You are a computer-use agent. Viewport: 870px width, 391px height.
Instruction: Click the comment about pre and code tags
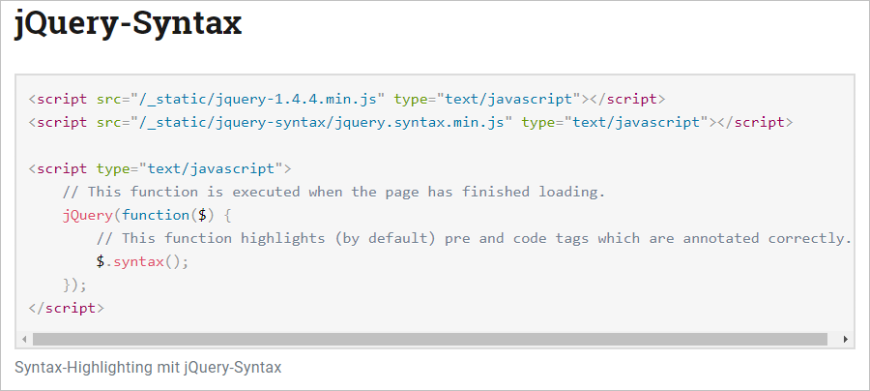click(474, 238)
